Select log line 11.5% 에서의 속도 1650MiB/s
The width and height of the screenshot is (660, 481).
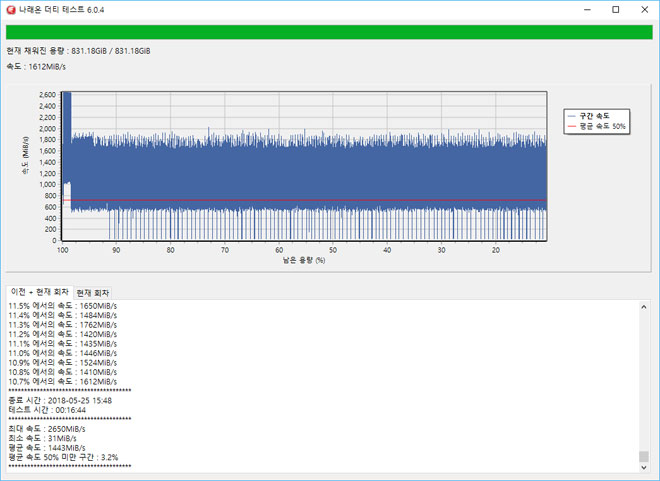(63, 306)
